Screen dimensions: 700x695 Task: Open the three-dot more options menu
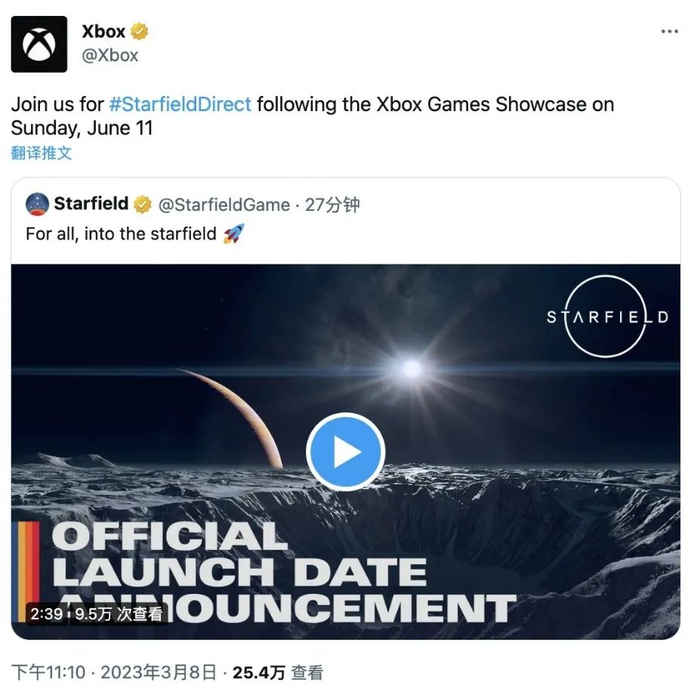[x=670, y=32]
